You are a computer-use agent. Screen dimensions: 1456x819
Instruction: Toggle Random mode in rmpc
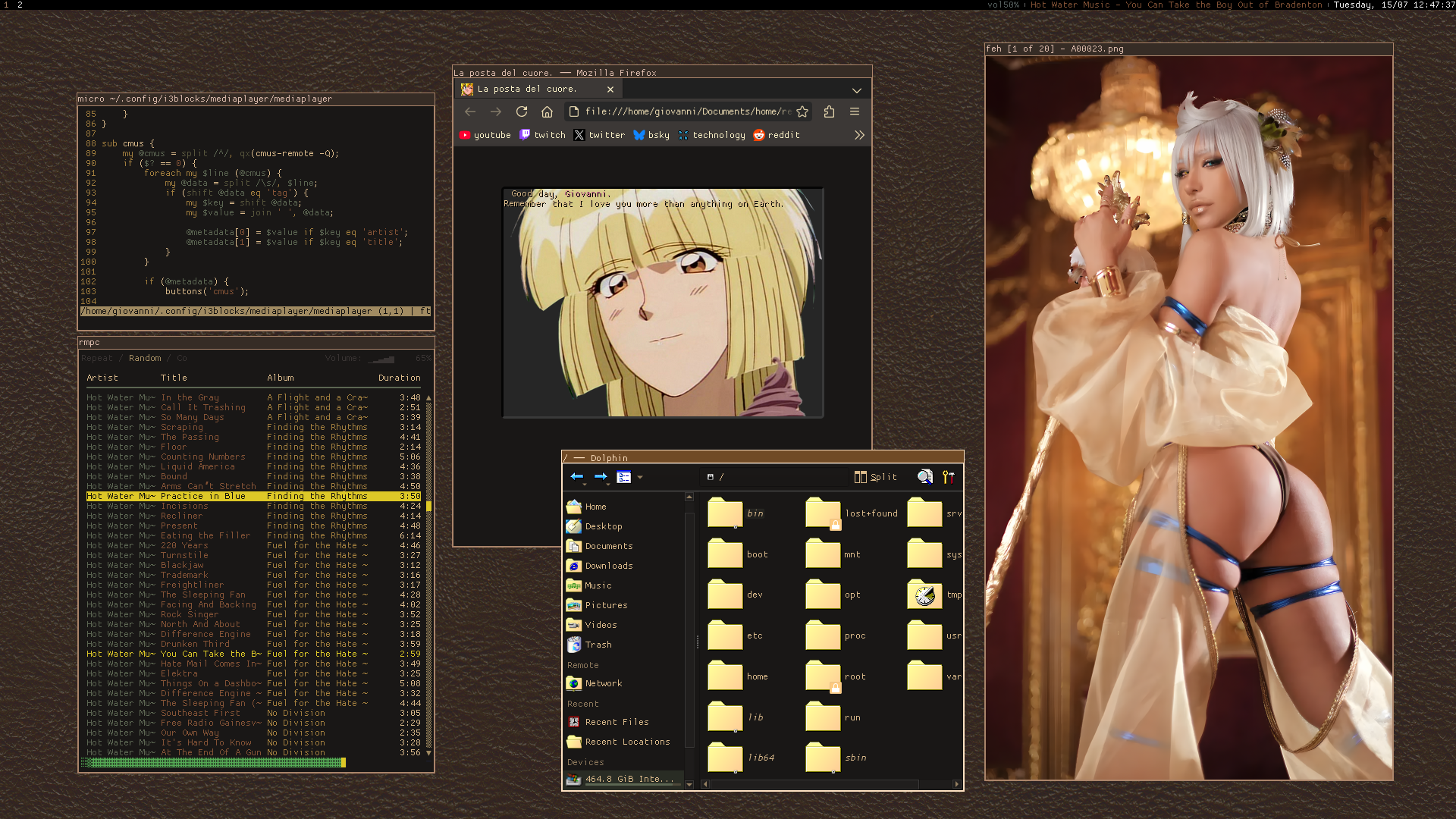click(145, 358)
